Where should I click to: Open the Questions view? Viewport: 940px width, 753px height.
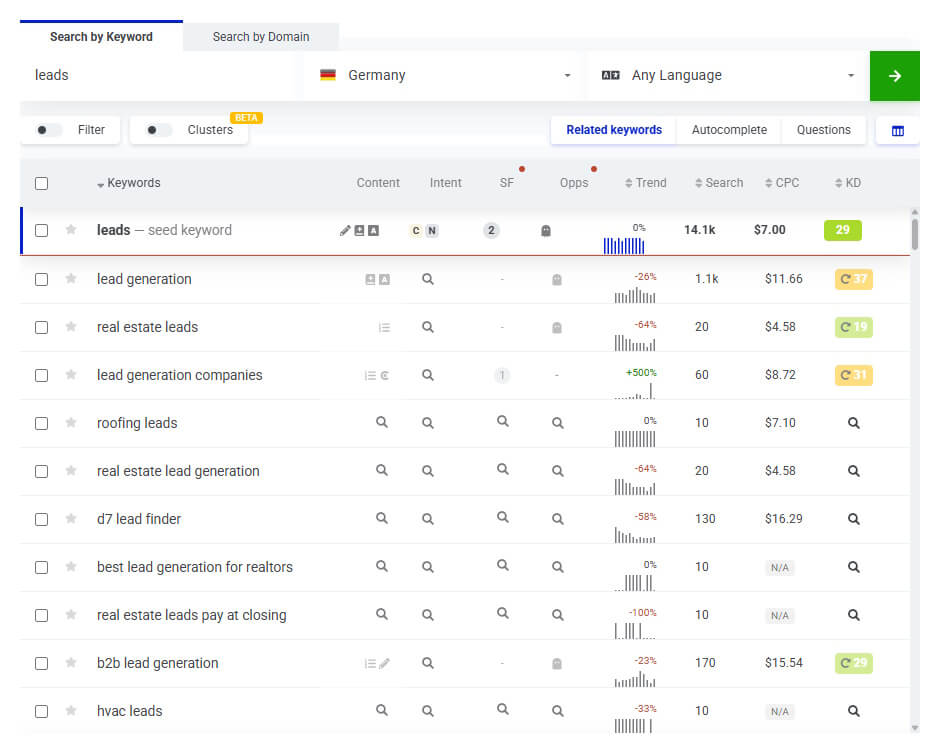823,130
